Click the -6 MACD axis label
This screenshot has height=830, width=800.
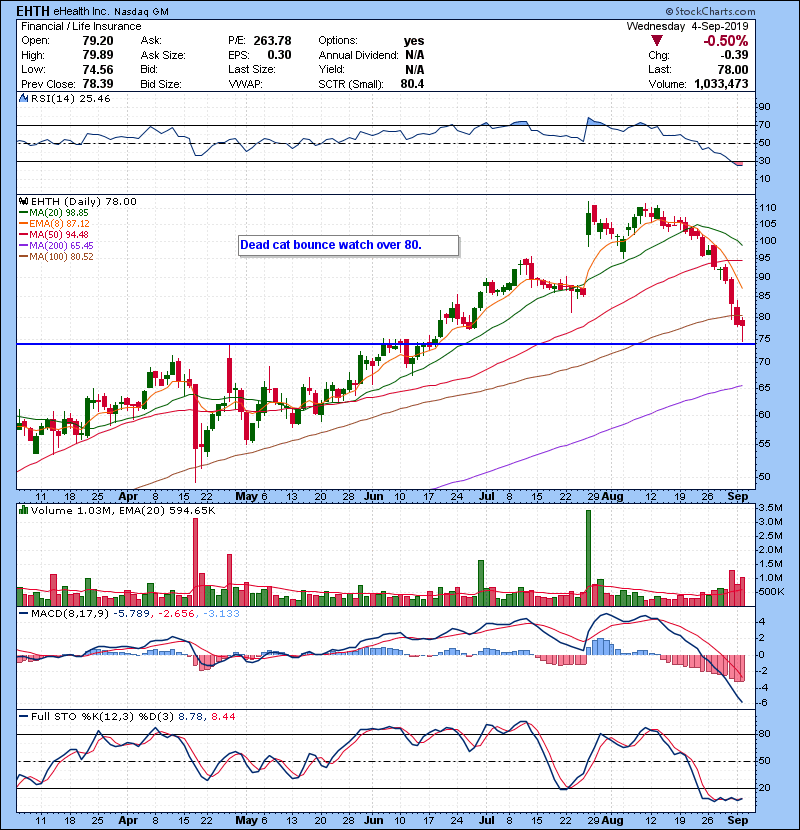coord(763,703)
